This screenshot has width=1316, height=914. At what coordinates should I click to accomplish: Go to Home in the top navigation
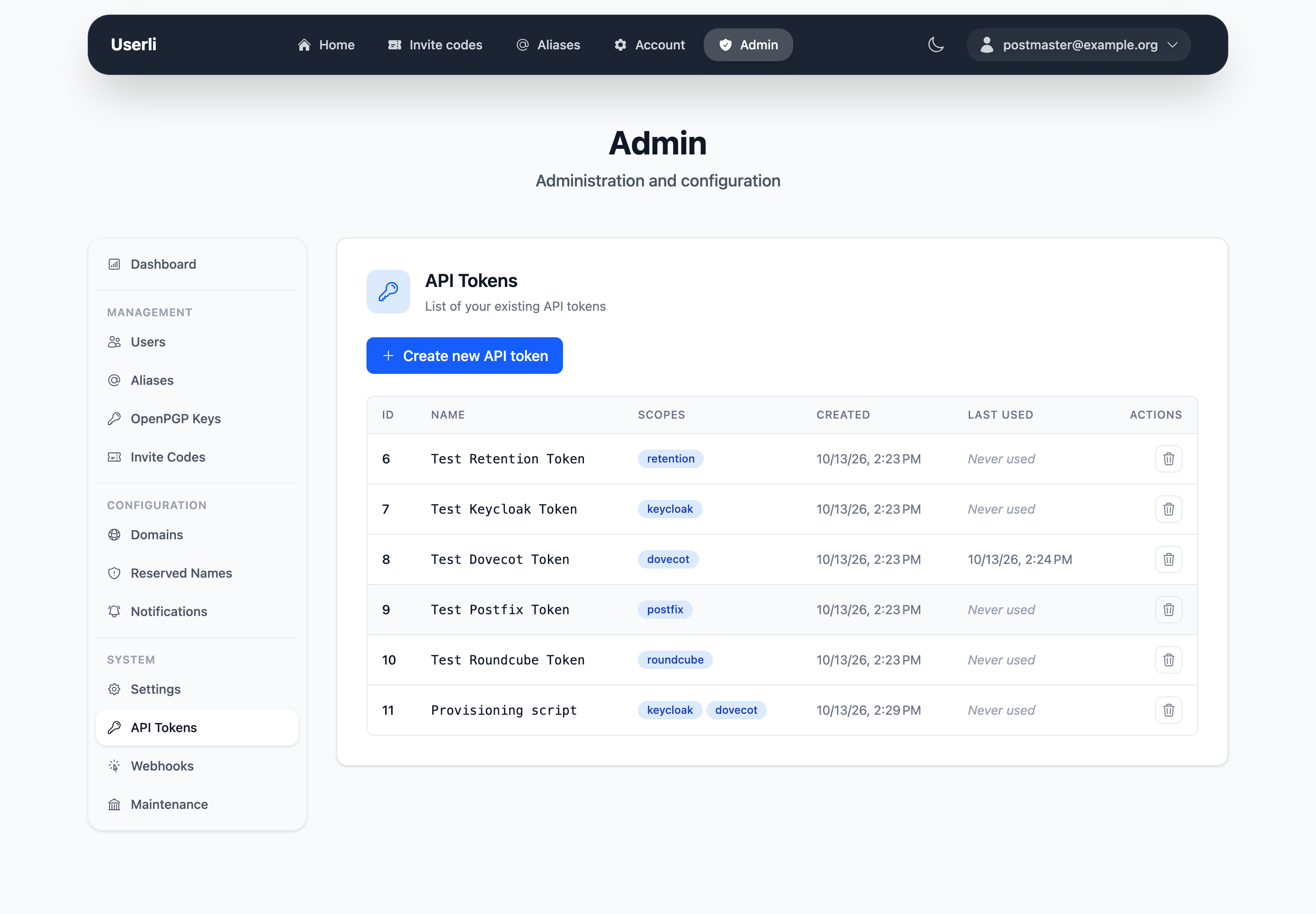pyautogui.click(x=326, y=45)
